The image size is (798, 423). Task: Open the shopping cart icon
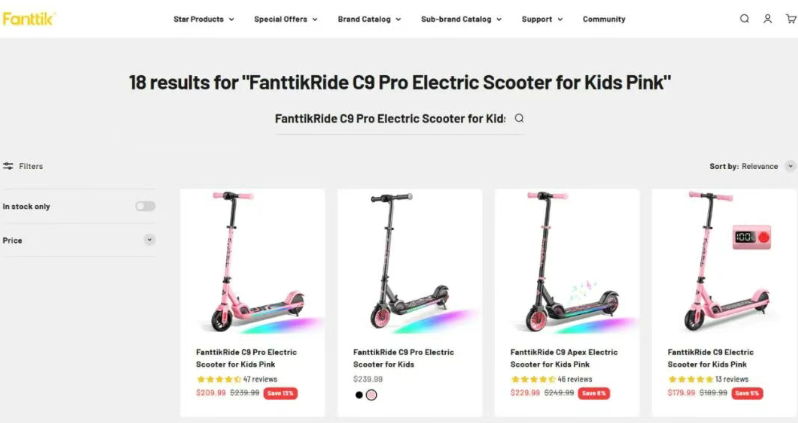[x=791, y=19]
